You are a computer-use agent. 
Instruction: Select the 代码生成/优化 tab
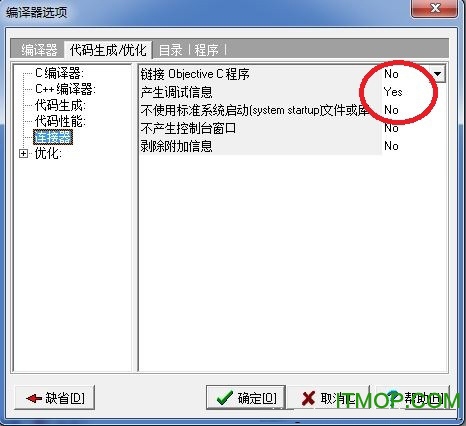108,50
